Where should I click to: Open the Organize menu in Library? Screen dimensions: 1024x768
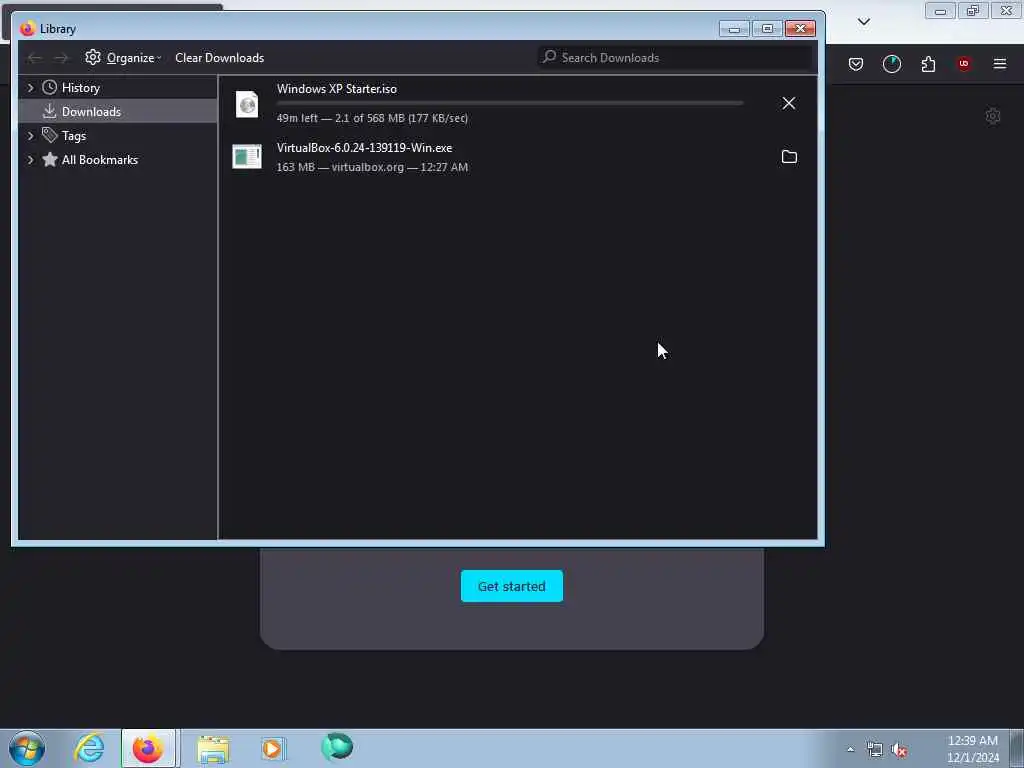pos(123,57)
